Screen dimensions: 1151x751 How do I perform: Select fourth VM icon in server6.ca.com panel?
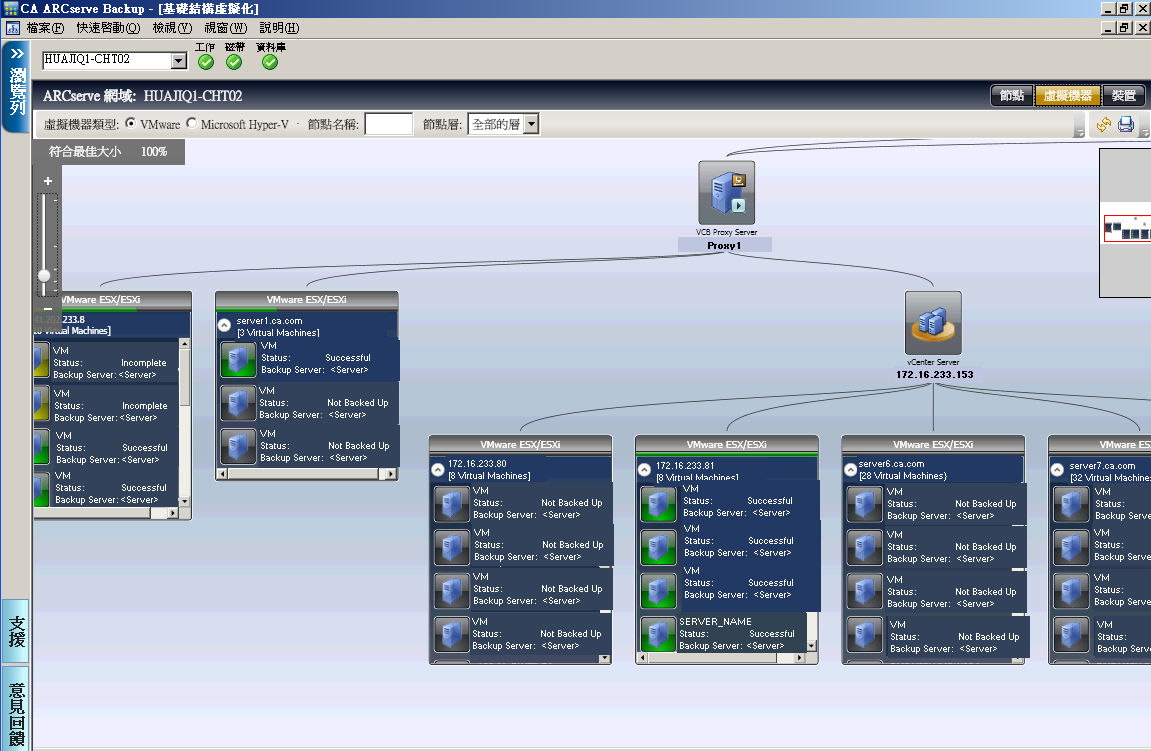point(864,634)
